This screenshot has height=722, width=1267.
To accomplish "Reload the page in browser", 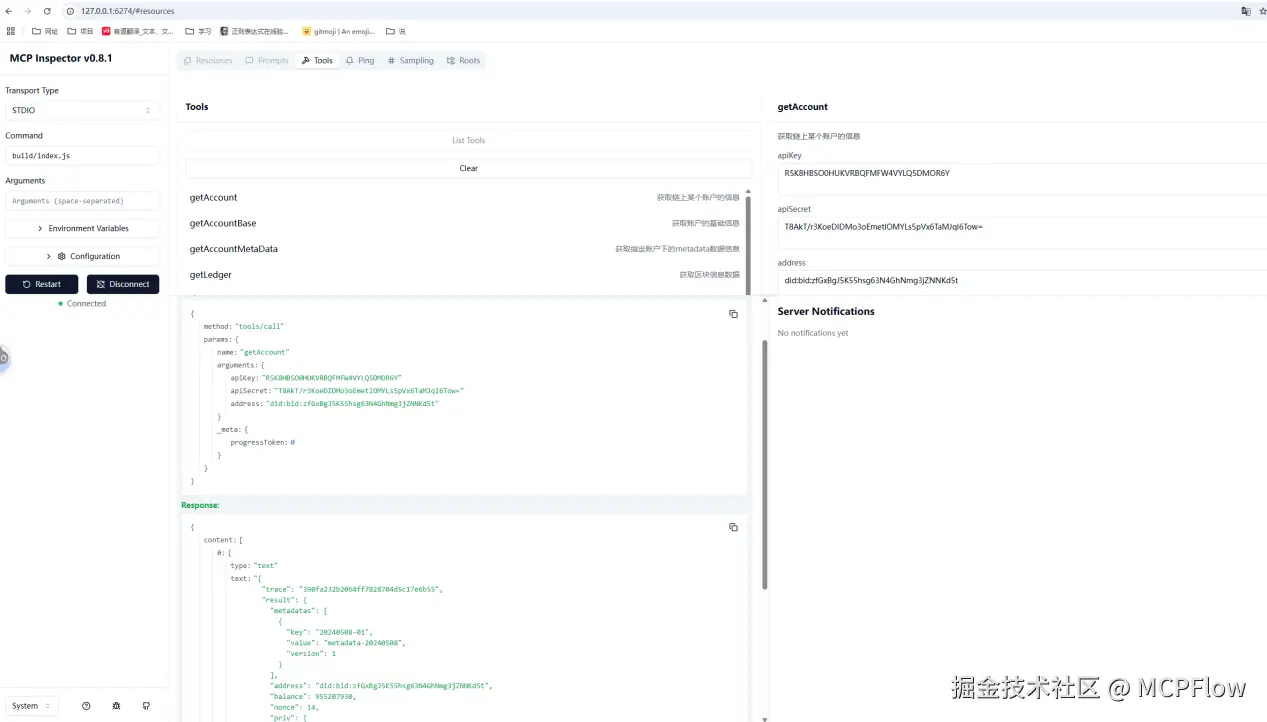I will coord(47,11).
